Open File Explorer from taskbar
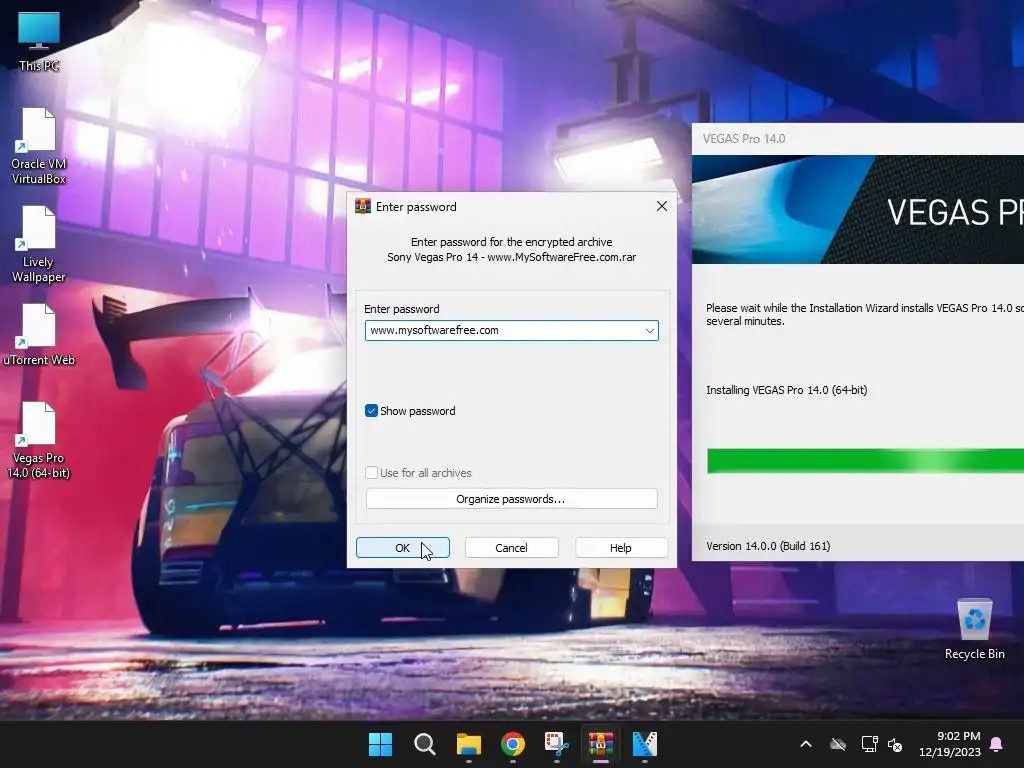The image size is (1024, 768). (469, 744)
